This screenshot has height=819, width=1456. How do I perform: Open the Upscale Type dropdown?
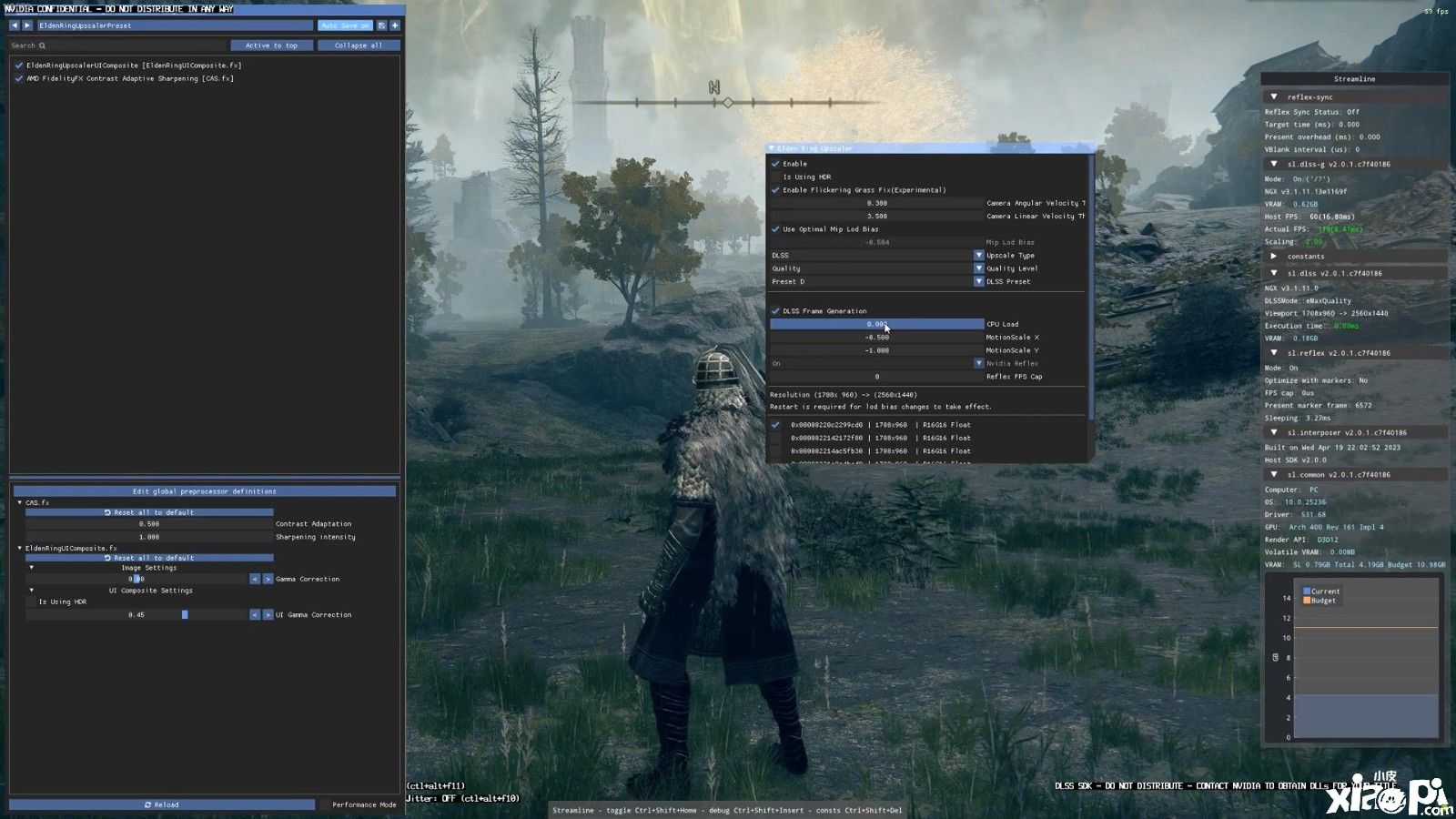[978, 256]
